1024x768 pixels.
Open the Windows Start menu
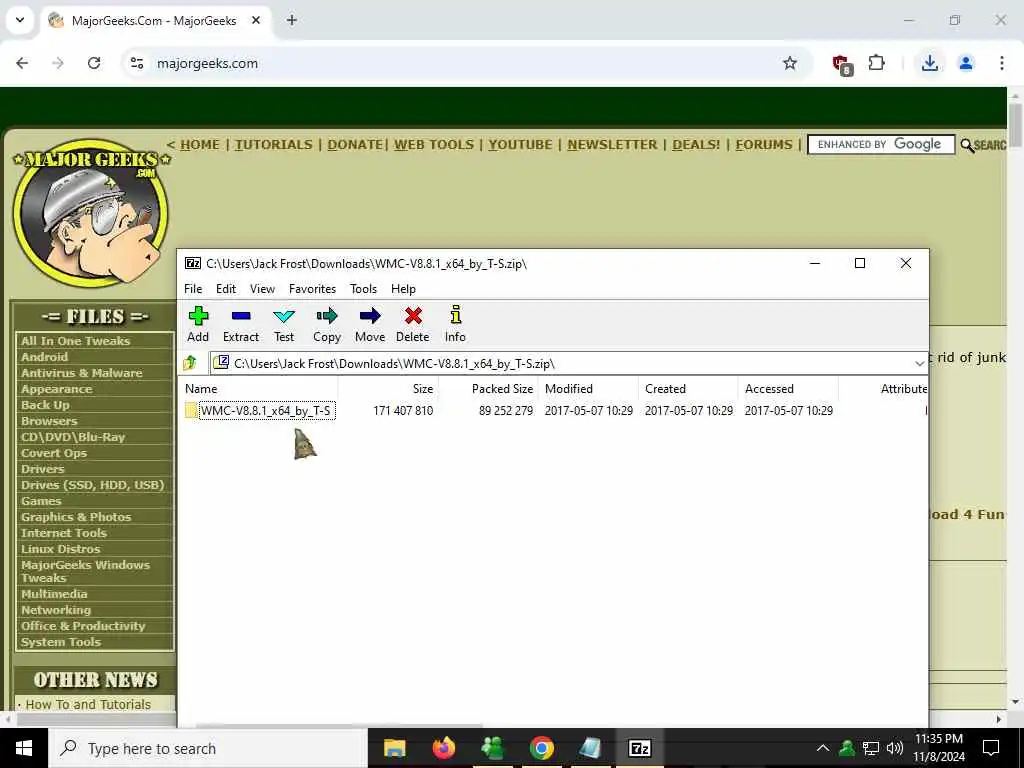pyautogui.click(x=24, y=748)
